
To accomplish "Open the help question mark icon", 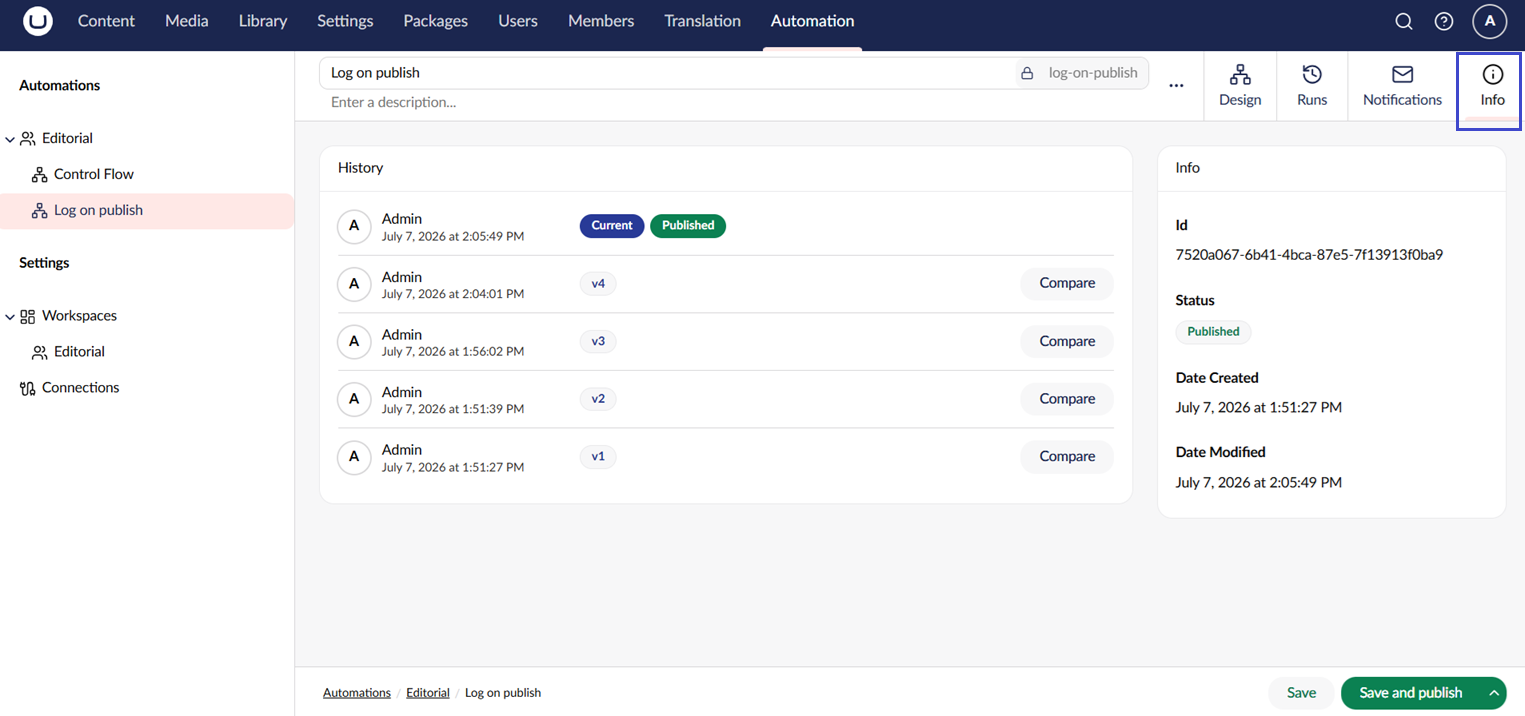I will pos(1444,21).
